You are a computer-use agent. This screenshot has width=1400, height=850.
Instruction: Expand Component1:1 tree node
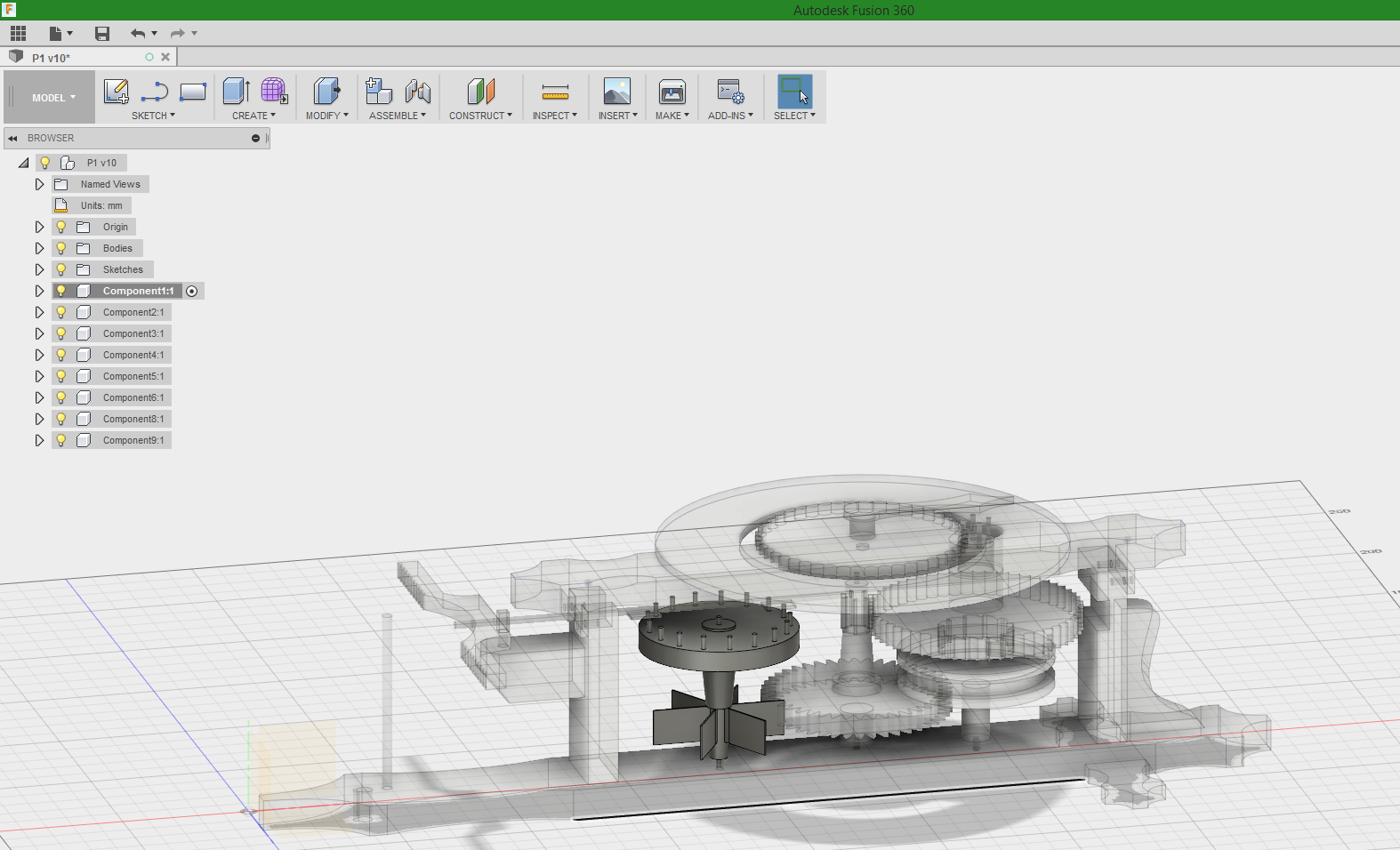[x=39, y=291]
